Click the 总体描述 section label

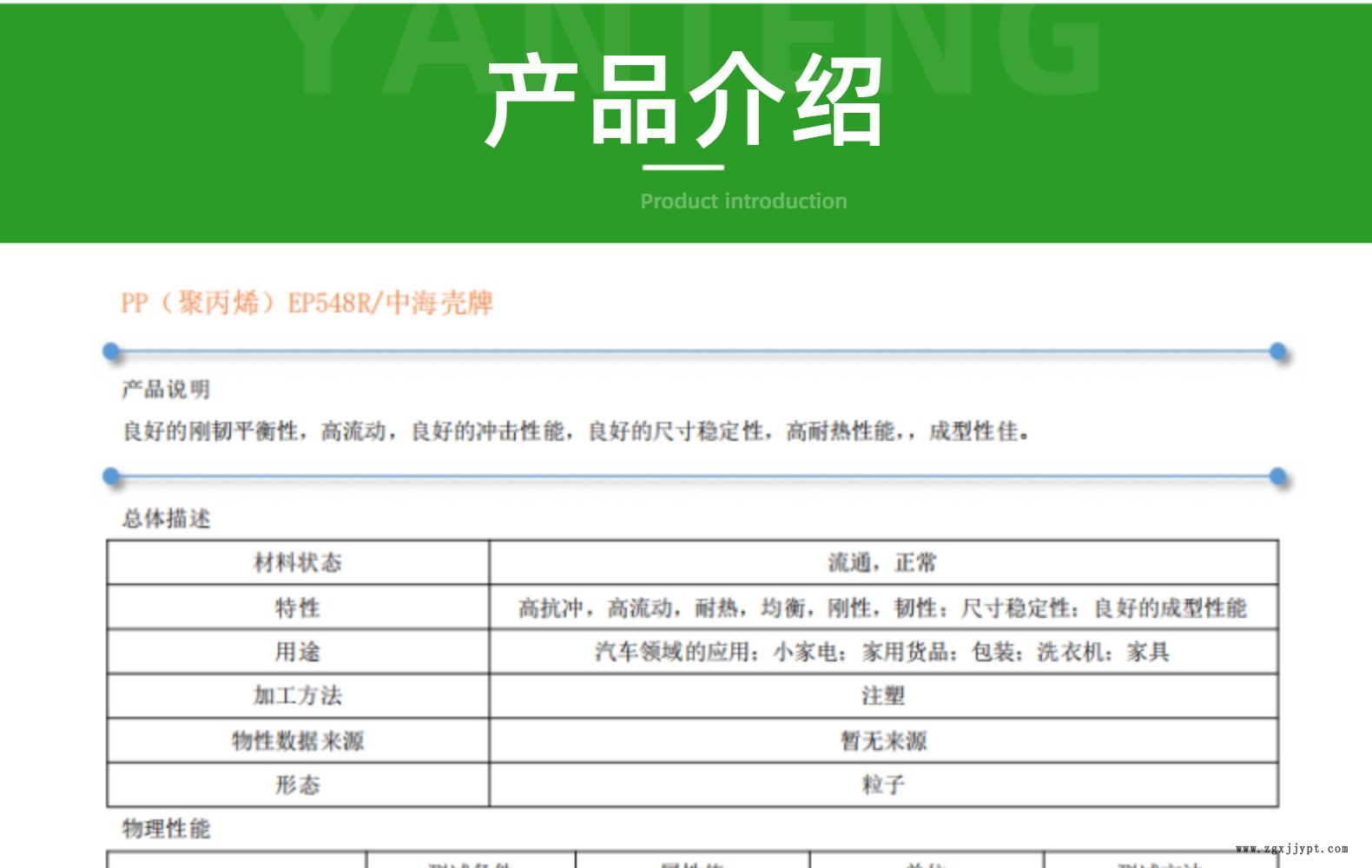point(166,519)
